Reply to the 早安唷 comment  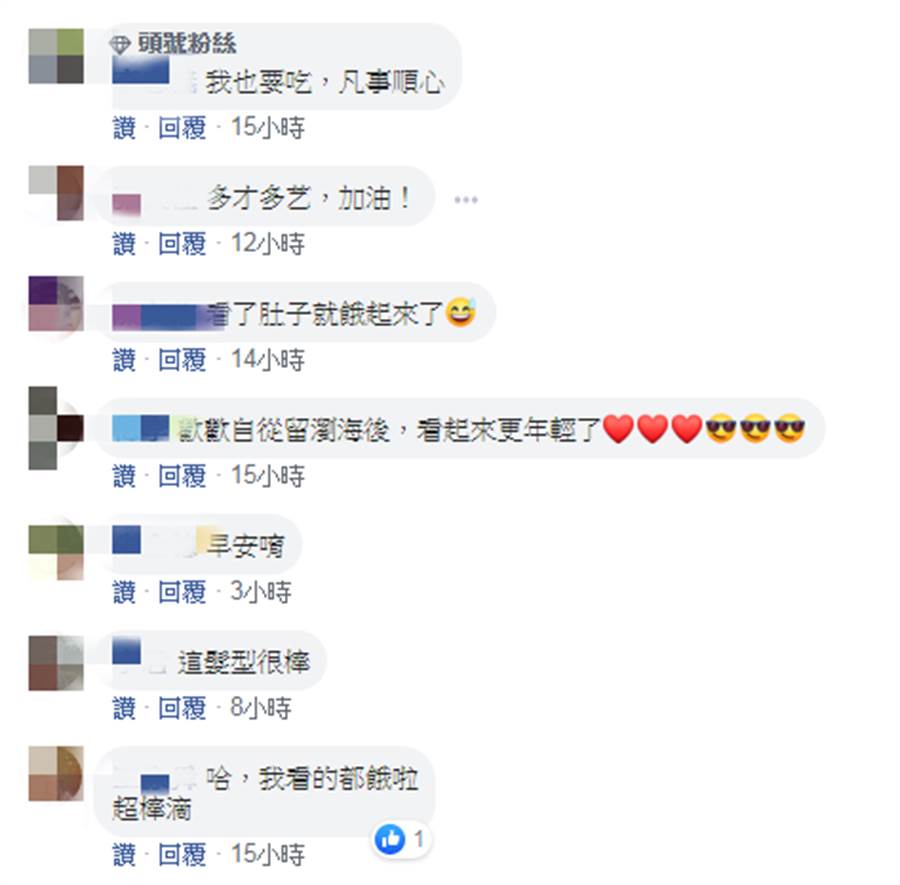(182, 592)
